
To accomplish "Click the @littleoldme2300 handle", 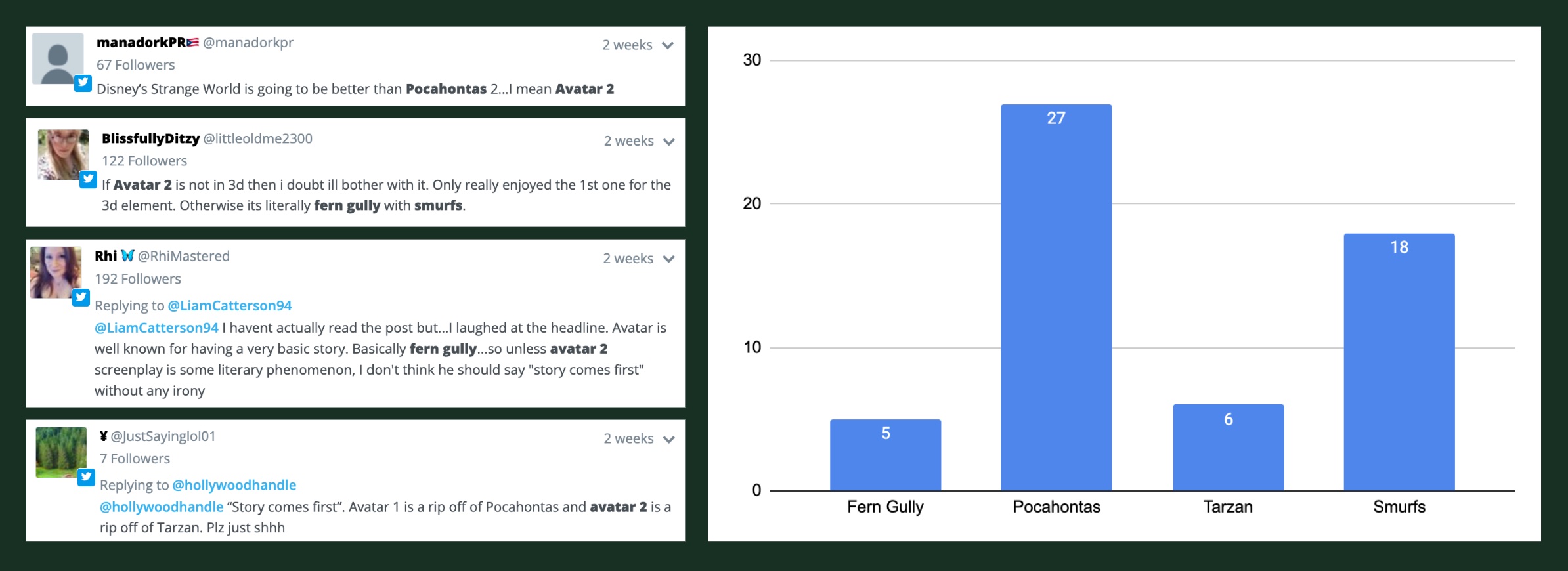I will tap(258, 139).
